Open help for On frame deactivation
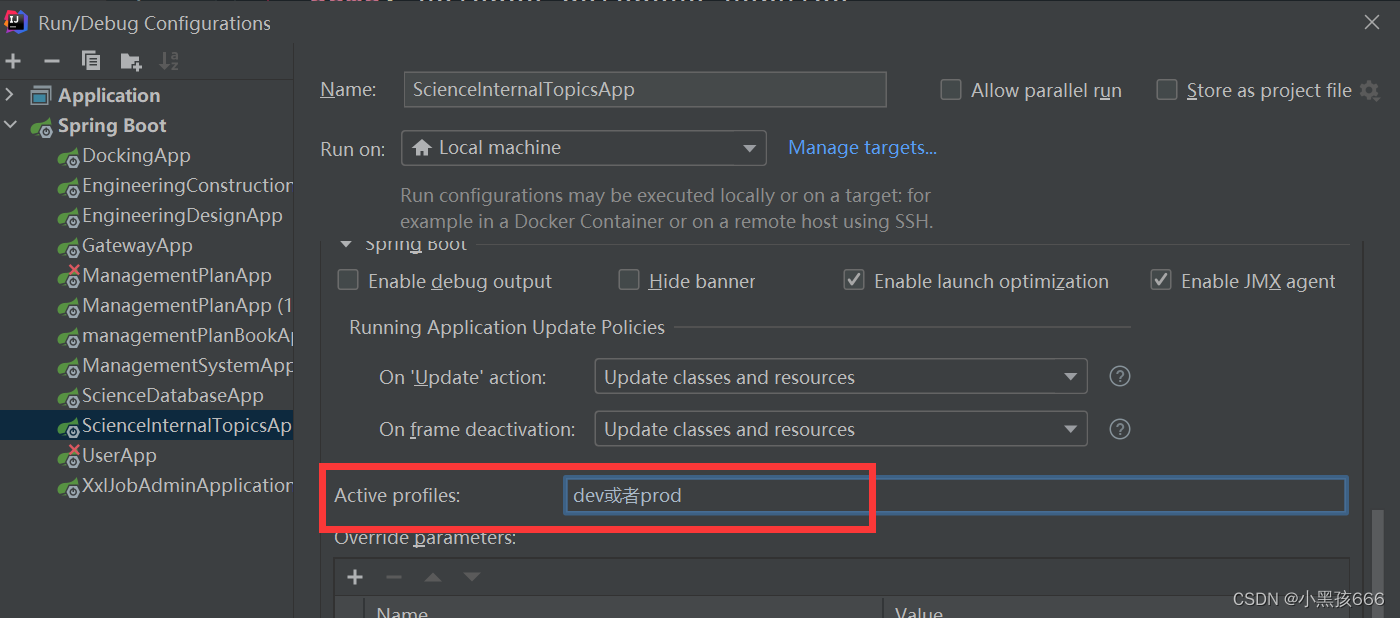The width and height of the screenshot is (1400, 618). point(1120,429)
